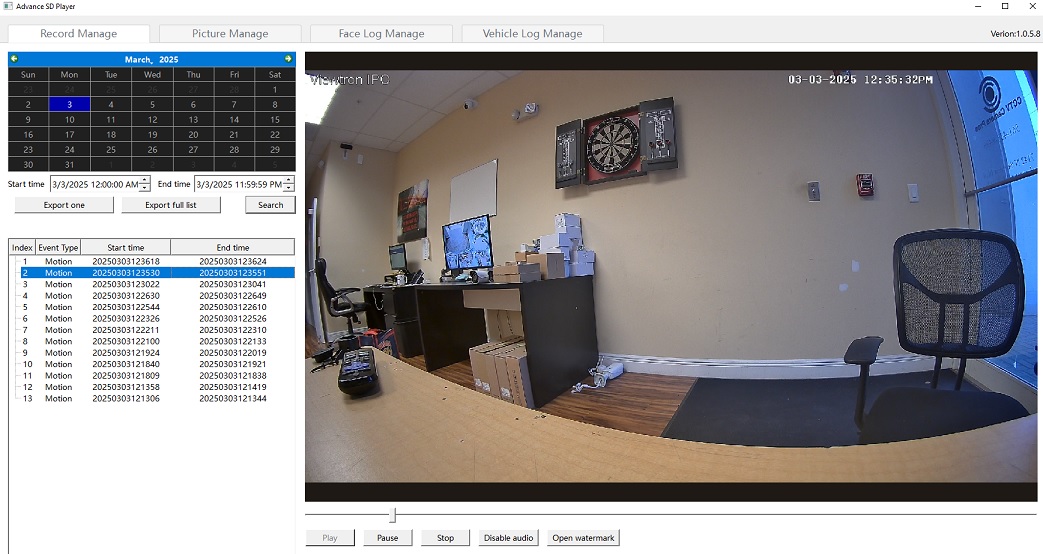Click the Advance SD Player app icon
Image resolution: width=1043 pixels, height=554 pixels.
pyautogui.click(x=8, y=6)
